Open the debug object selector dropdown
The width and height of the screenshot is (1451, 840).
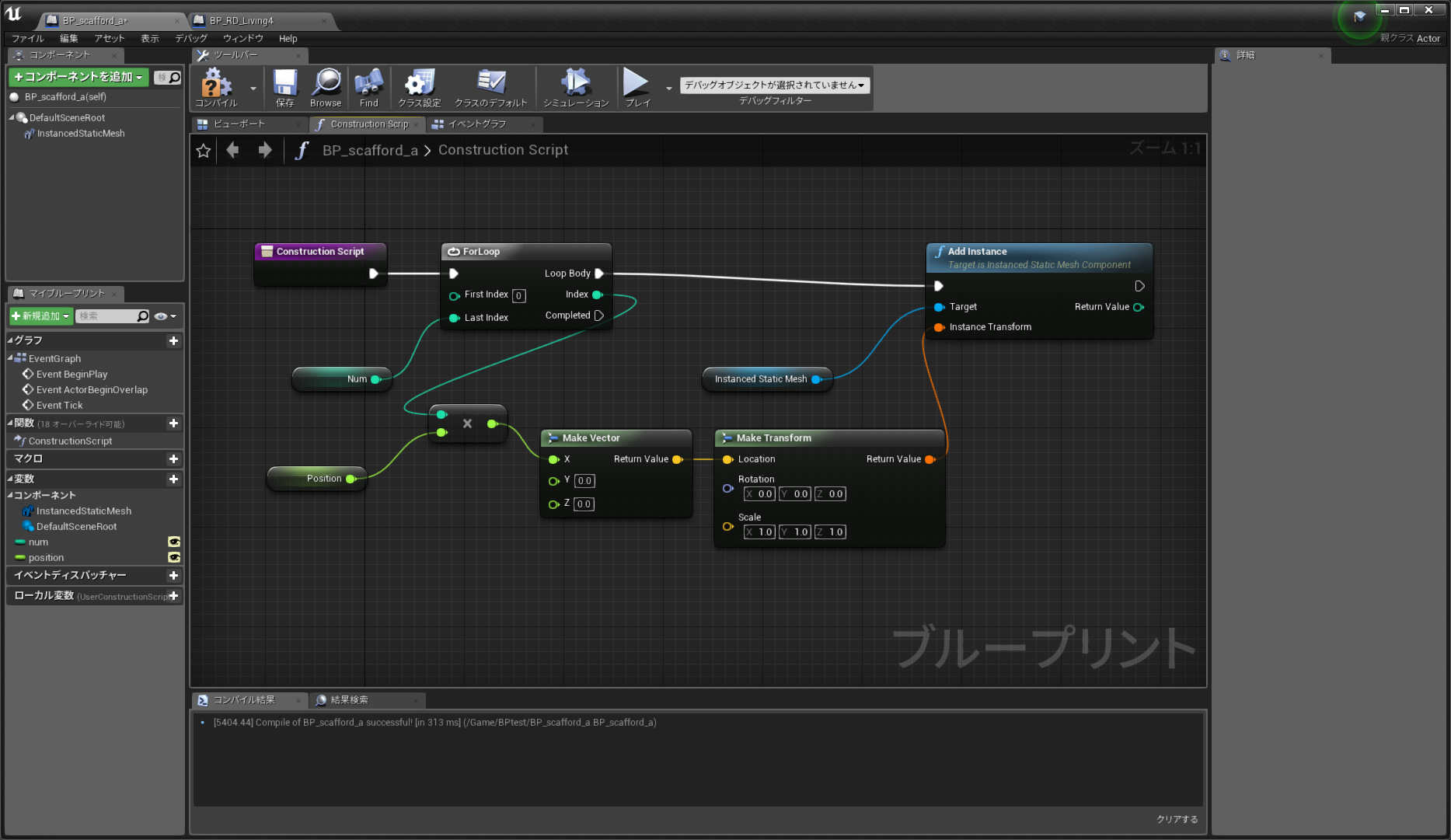point(775,85)
